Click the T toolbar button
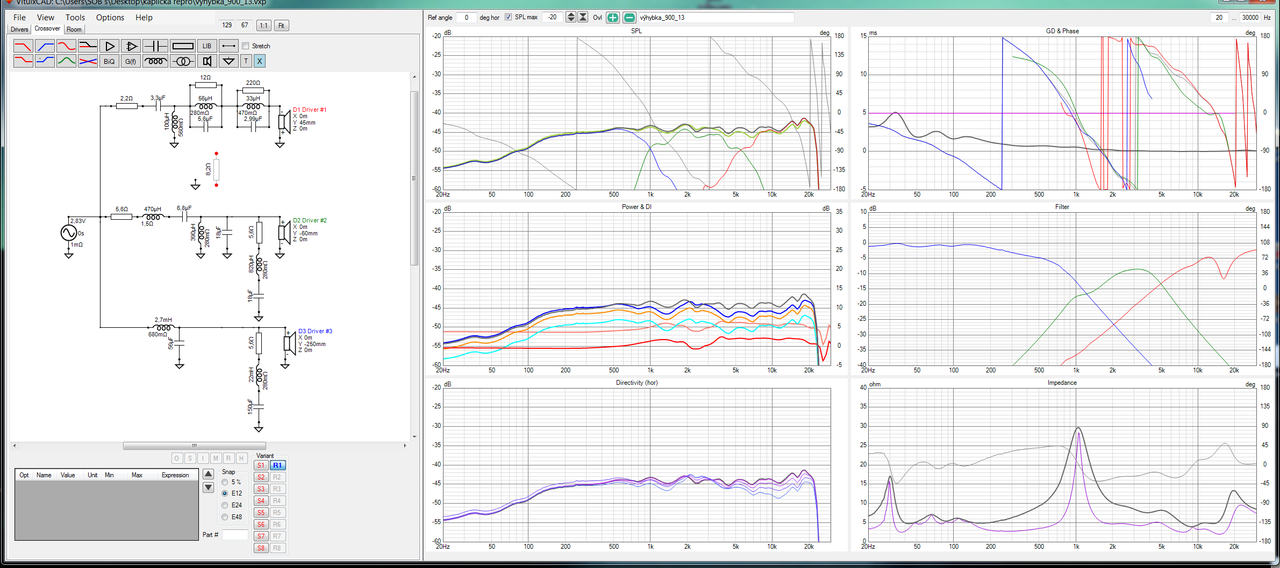The width and height of the screenshot is (1280, 568). (x=246, y=61)
